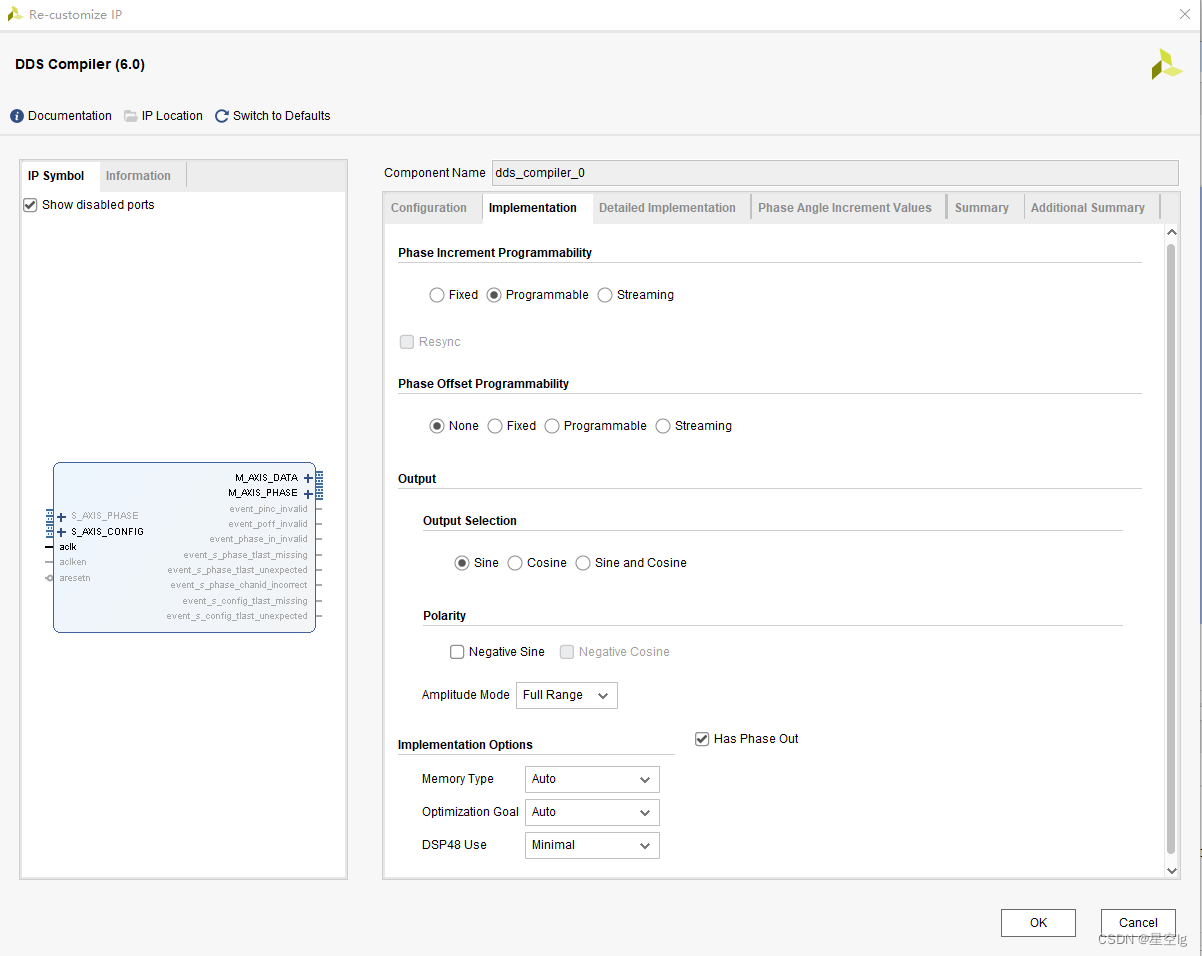
Task: Click the Vivado logo in title bar
Action: point(15,14)
